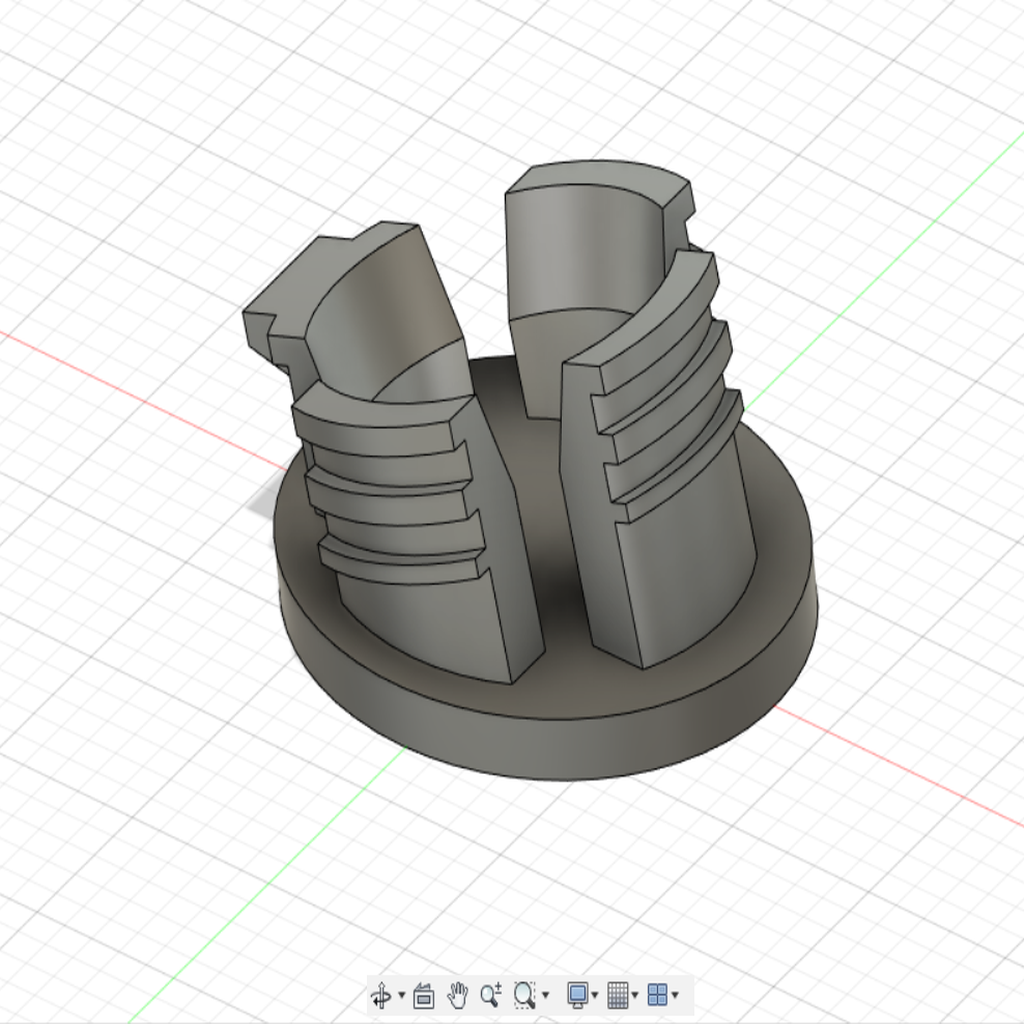Click the Look At icon
This screenshot has height=1024, width=1024.
[x=424, y=995]
